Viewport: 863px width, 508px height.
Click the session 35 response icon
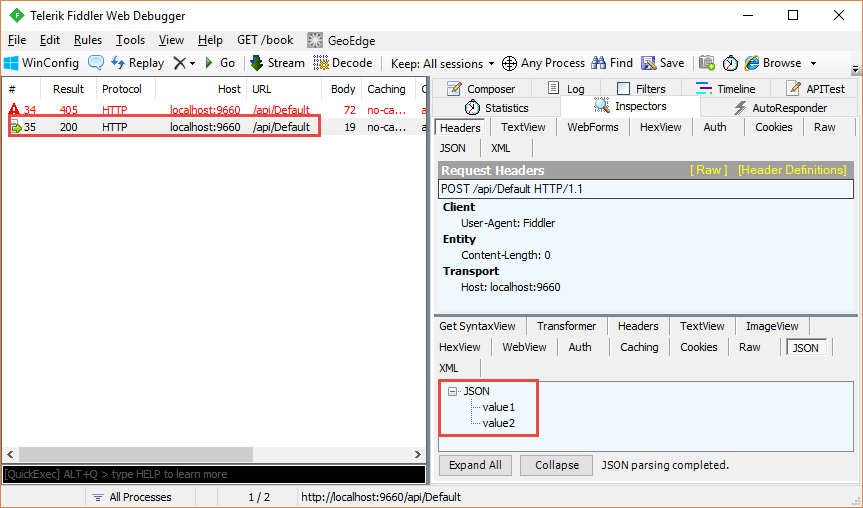15,127
